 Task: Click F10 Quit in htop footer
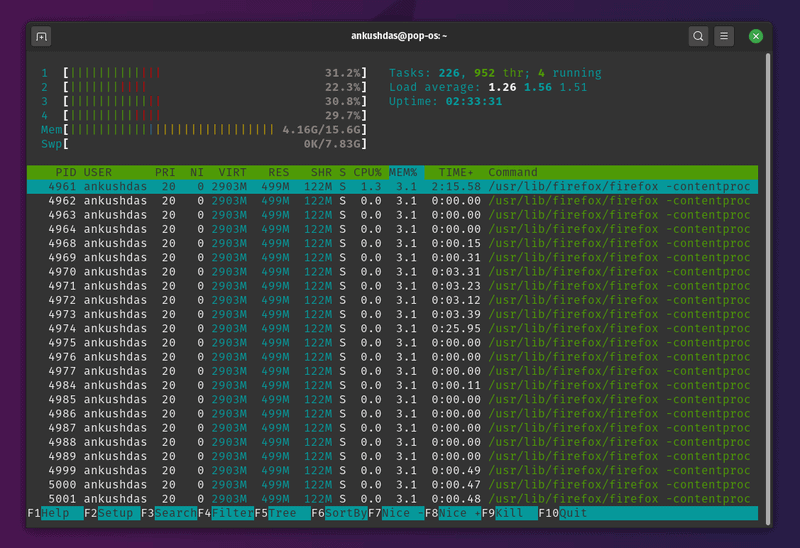[563, 513]
